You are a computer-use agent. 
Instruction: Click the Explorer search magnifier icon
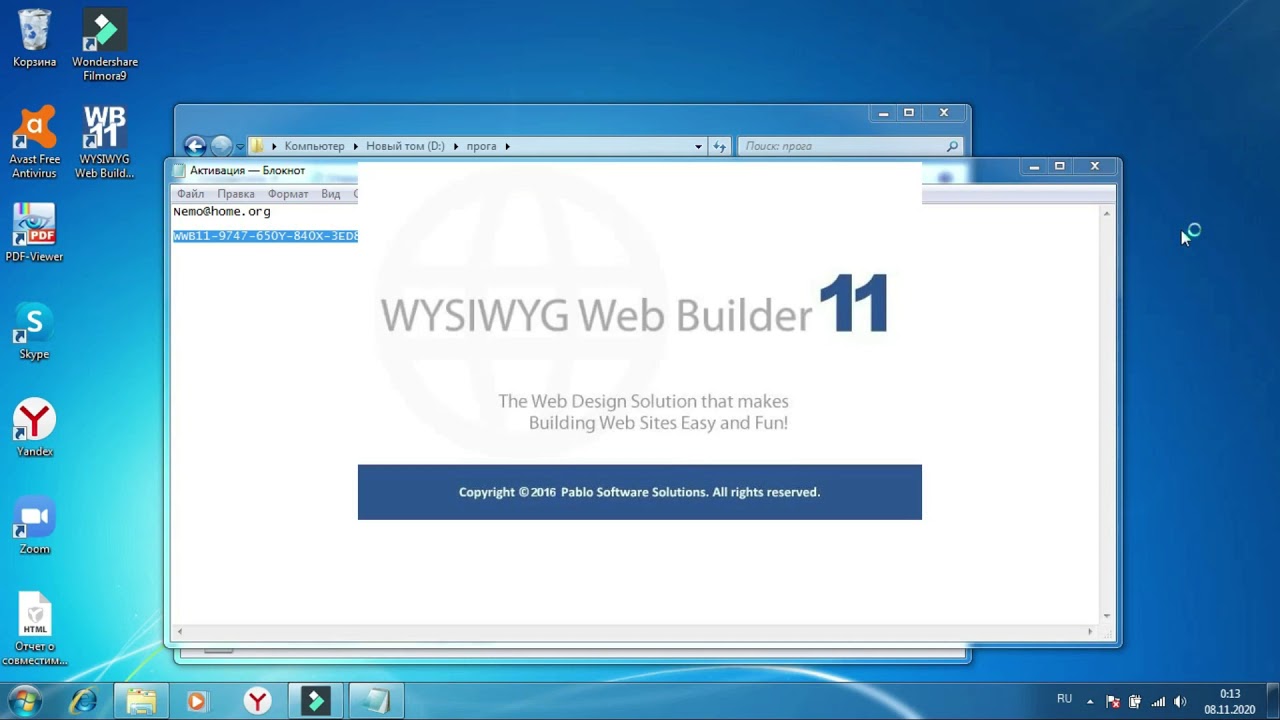point(952,146)
